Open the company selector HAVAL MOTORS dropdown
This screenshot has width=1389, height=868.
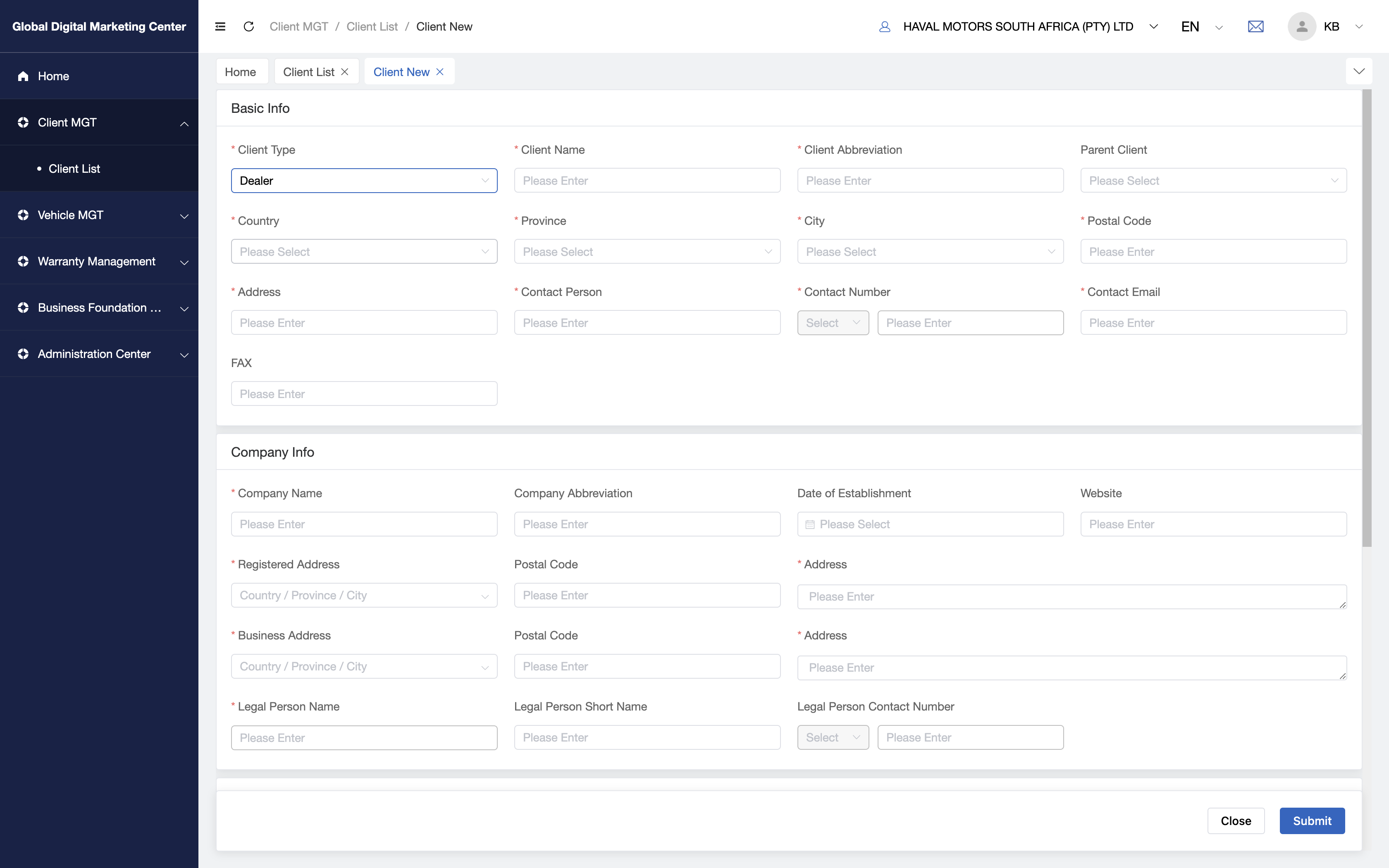pos(1031,26)
